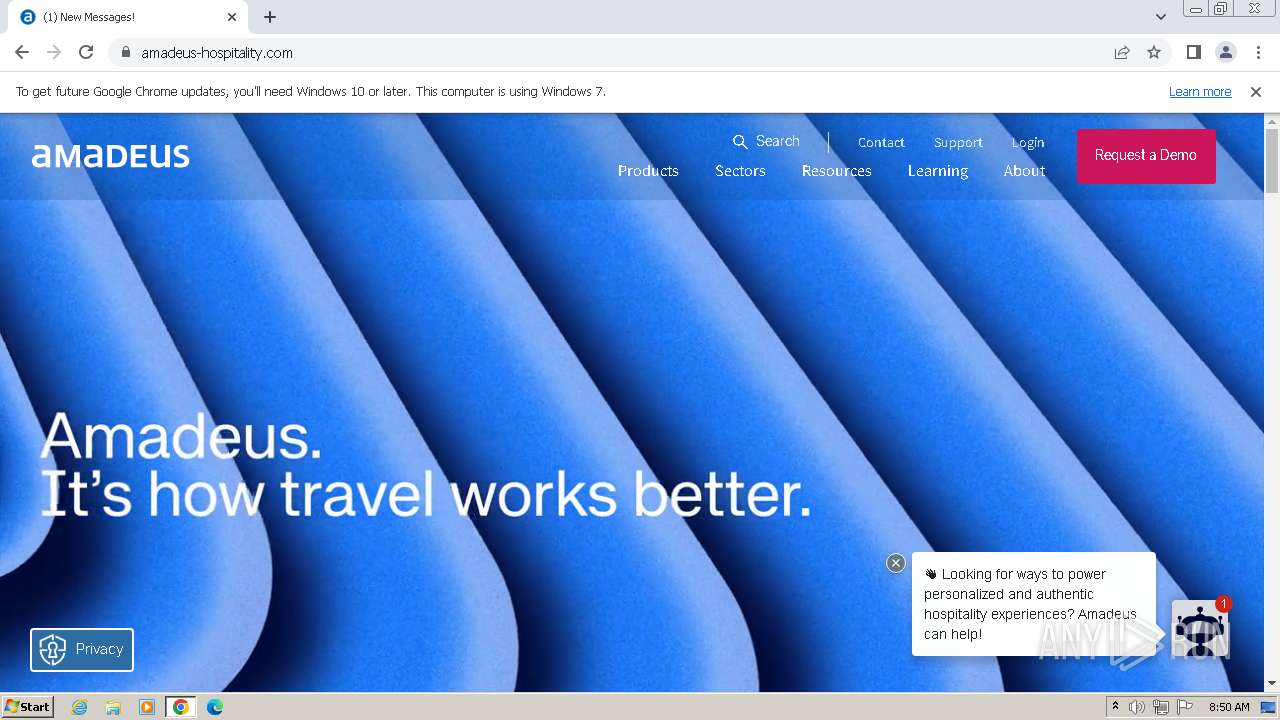
Task: Open the Resources menu
Action: [836, 171]
